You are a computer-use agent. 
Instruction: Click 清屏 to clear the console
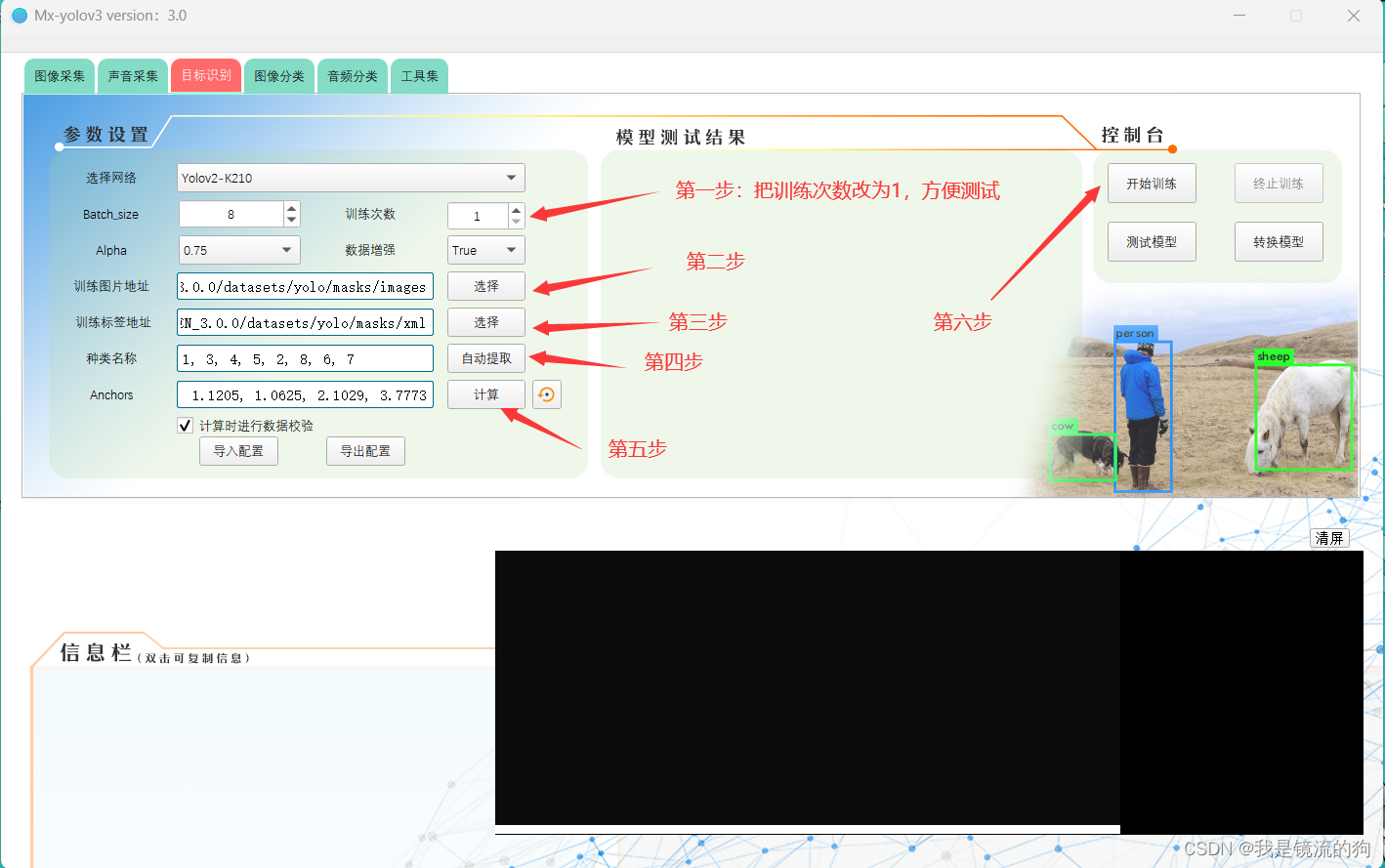pyautogui.click(x=1329, y=537)
